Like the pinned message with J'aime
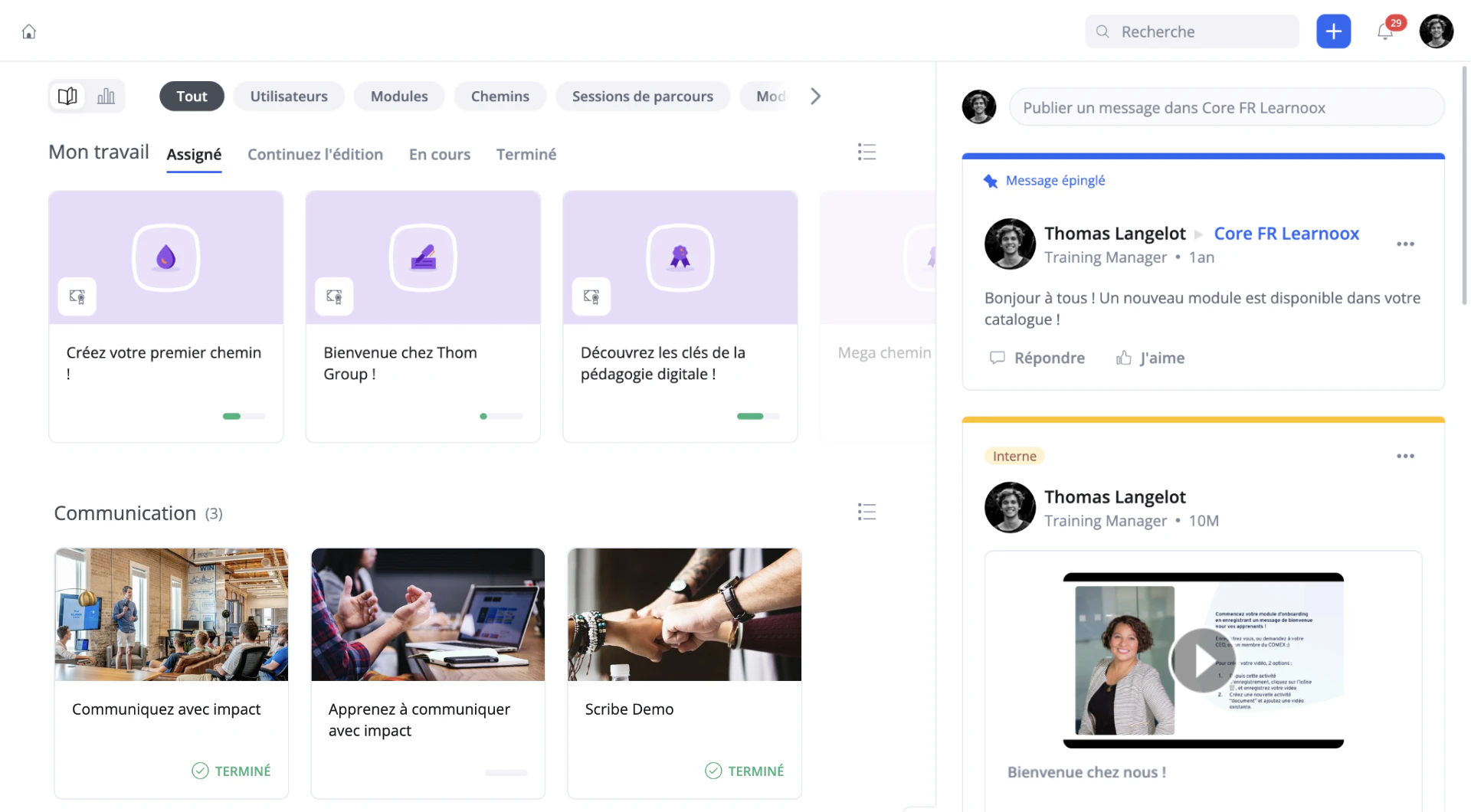 click(x=1150, y=358)
